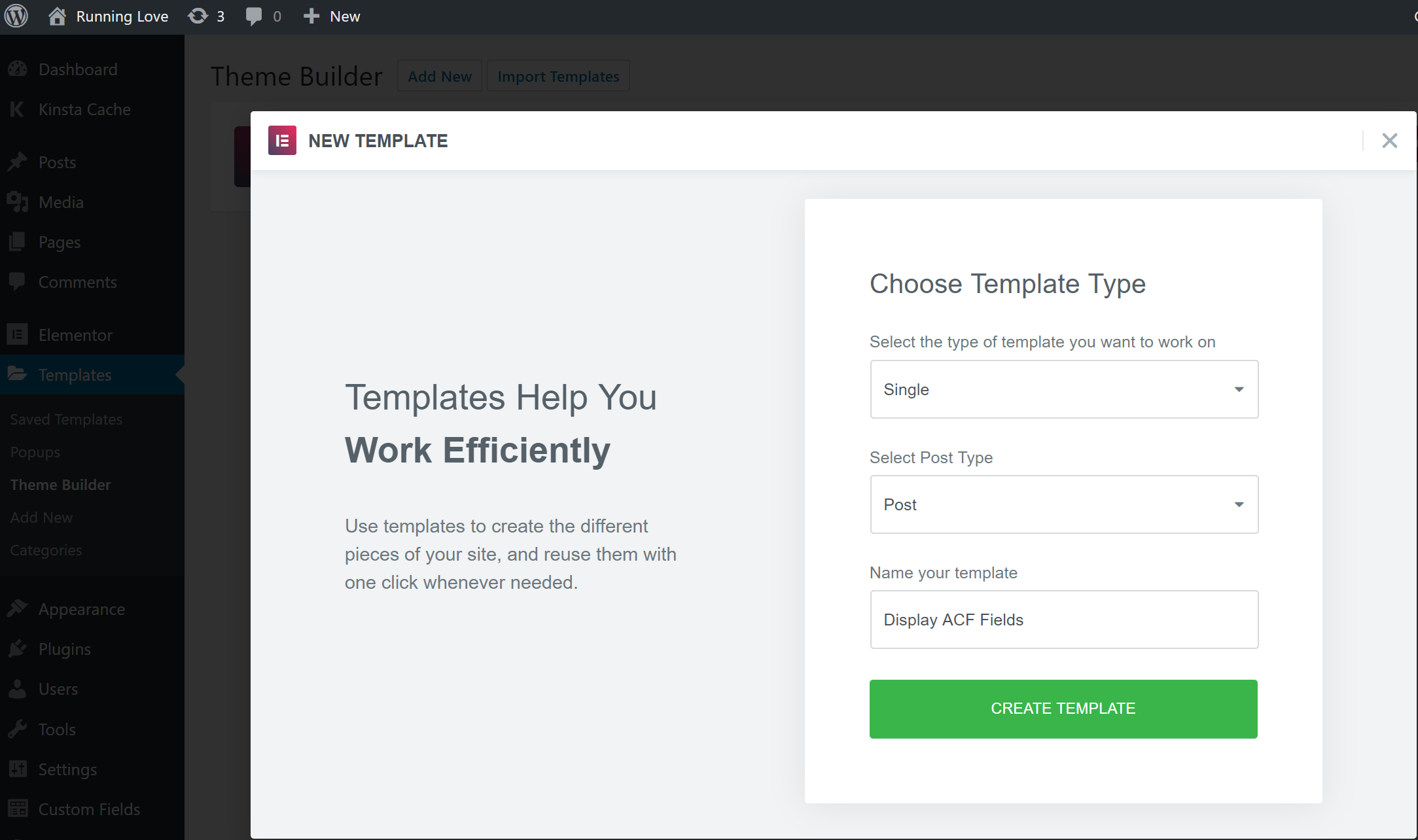Select Popups submenu item
This screenshot has width=1418, height=840.
35,451
